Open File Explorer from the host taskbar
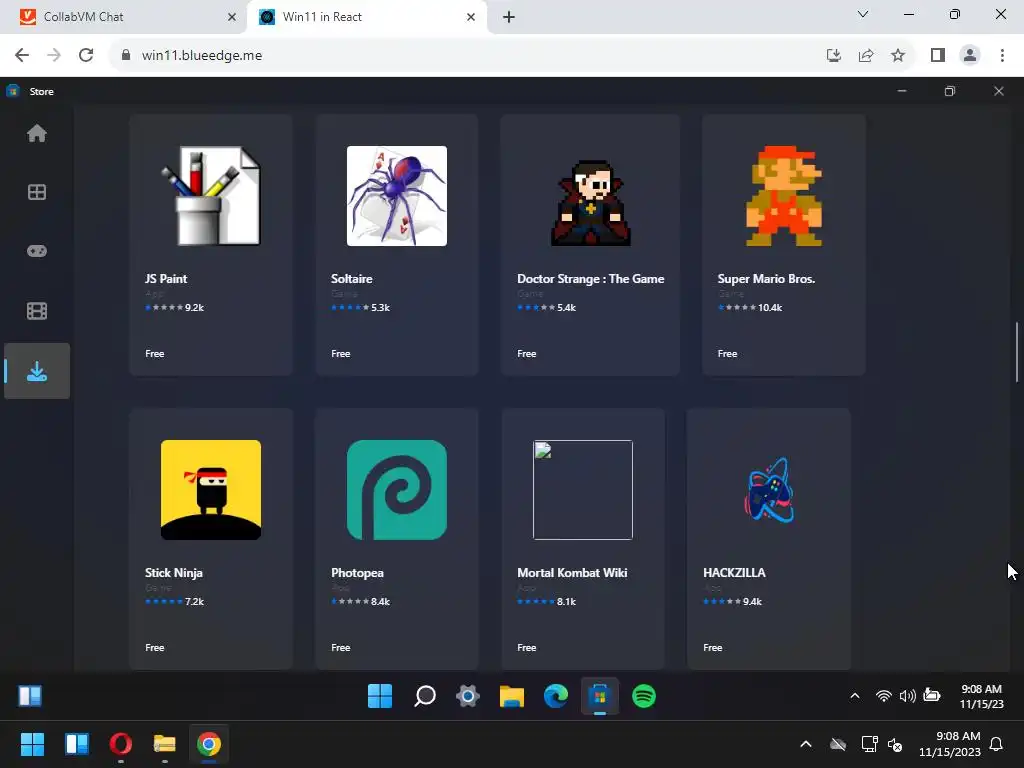The image size is (1024, 768). click(x=165, y=744)
